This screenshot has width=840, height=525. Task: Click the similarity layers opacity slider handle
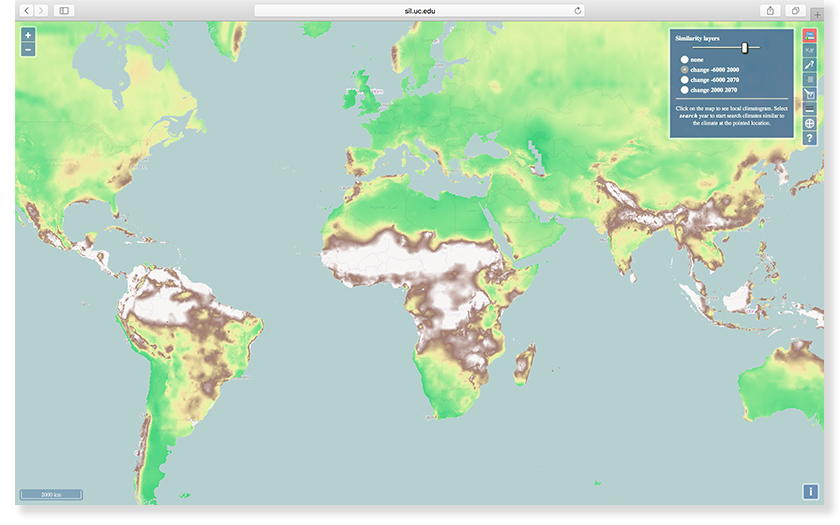[744, 47]
